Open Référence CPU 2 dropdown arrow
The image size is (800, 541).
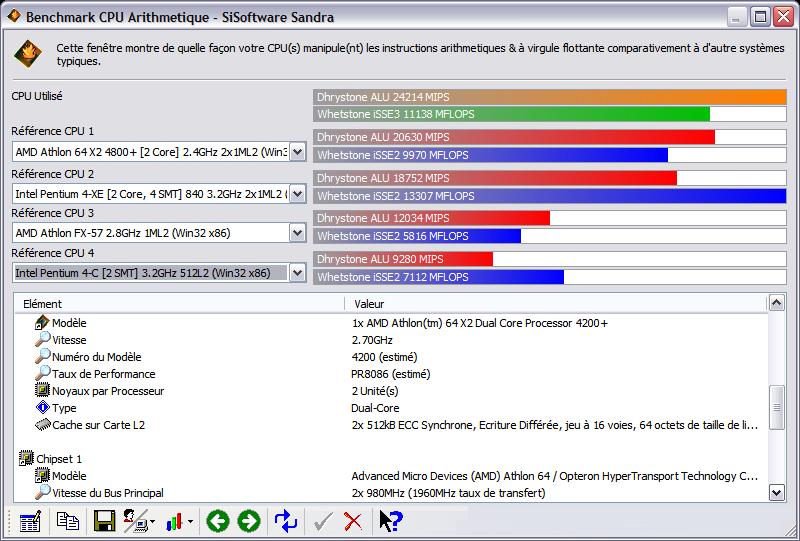297,193
